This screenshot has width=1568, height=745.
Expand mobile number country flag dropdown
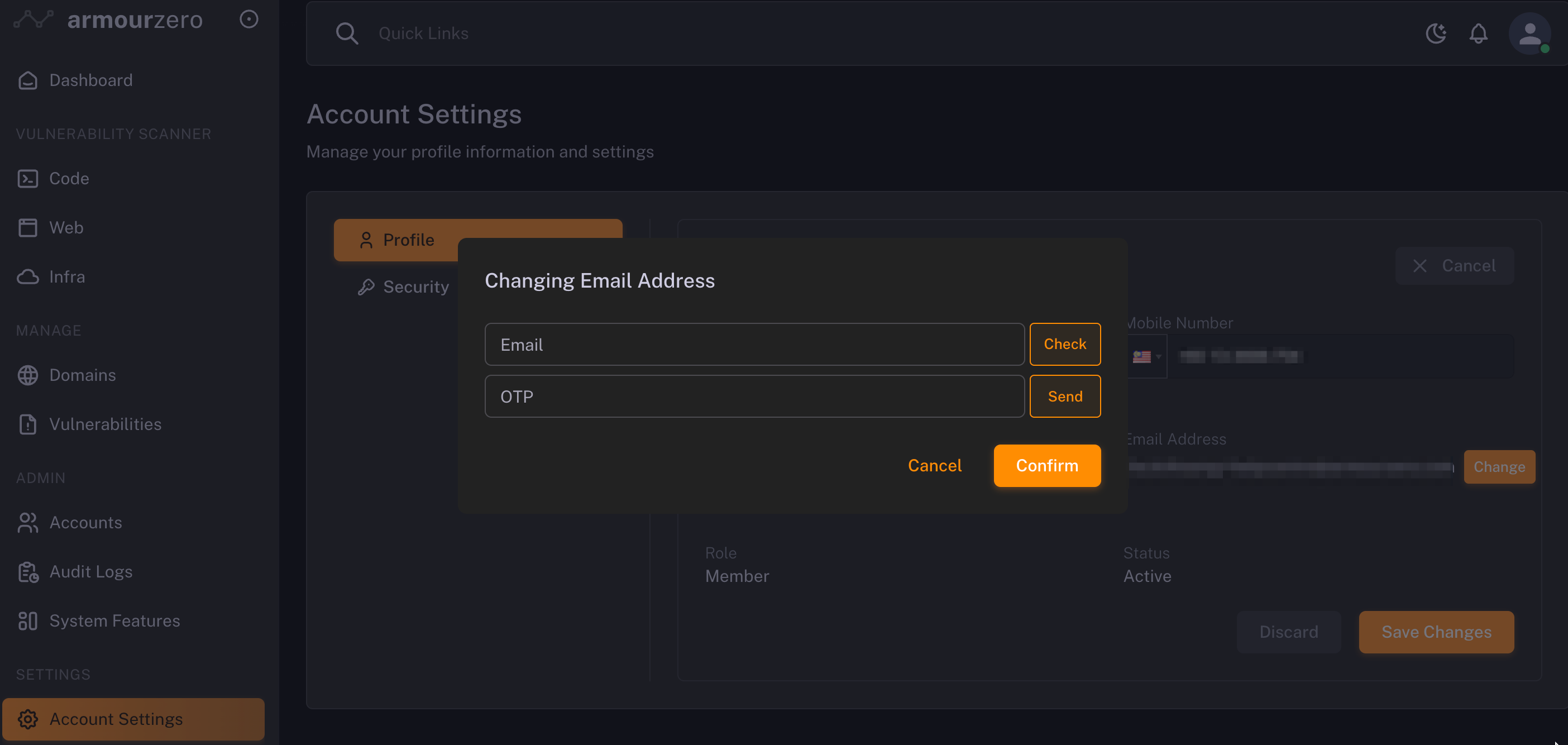tap(1147, 357)
